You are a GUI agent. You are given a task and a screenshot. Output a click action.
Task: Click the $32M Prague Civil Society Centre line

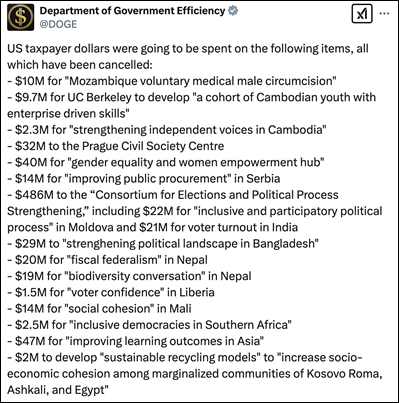pos(116,146)
